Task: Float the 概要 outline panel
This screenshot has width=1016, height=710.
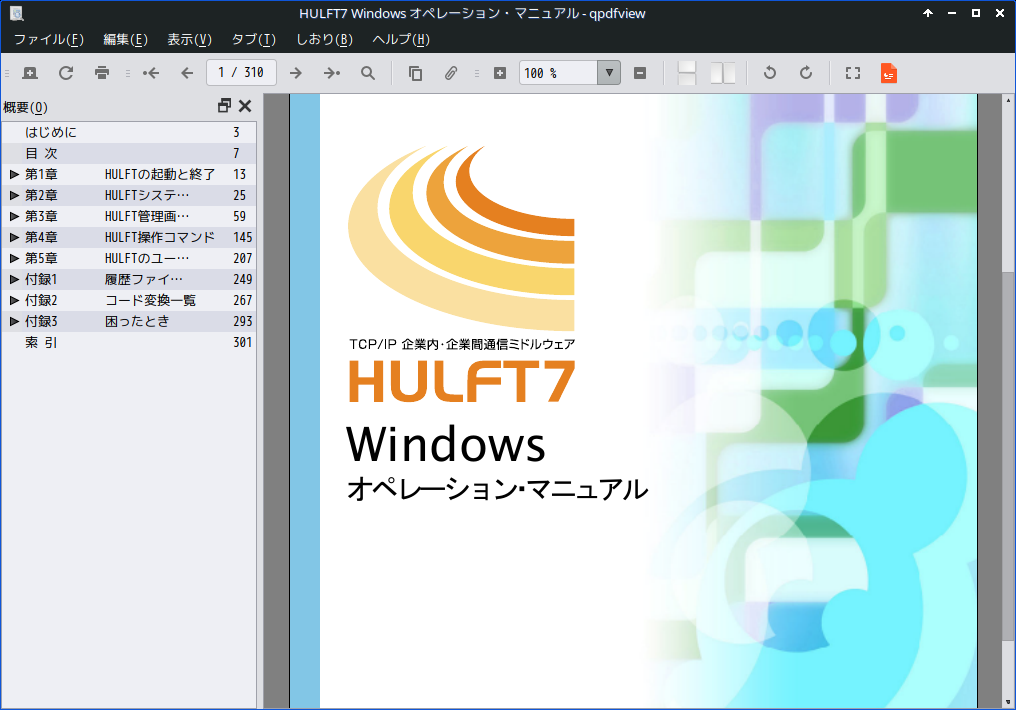Action: [225, 106]
